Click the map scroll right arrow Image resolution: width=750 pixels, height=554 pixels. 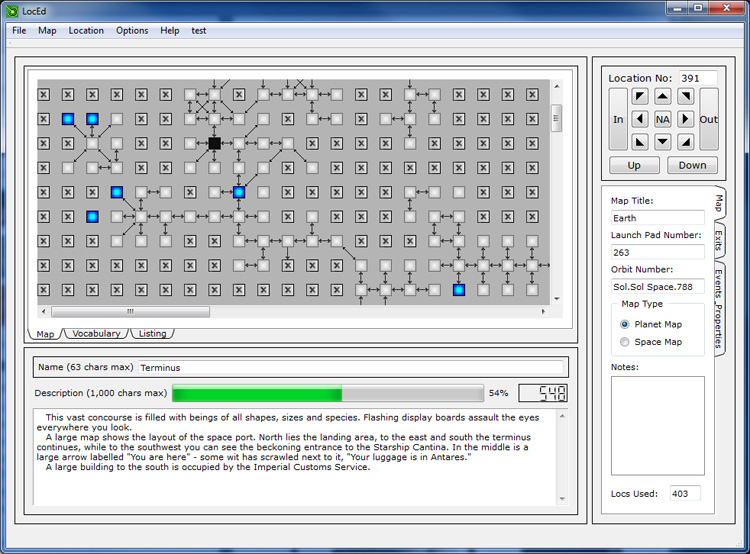tap(543, 311)
